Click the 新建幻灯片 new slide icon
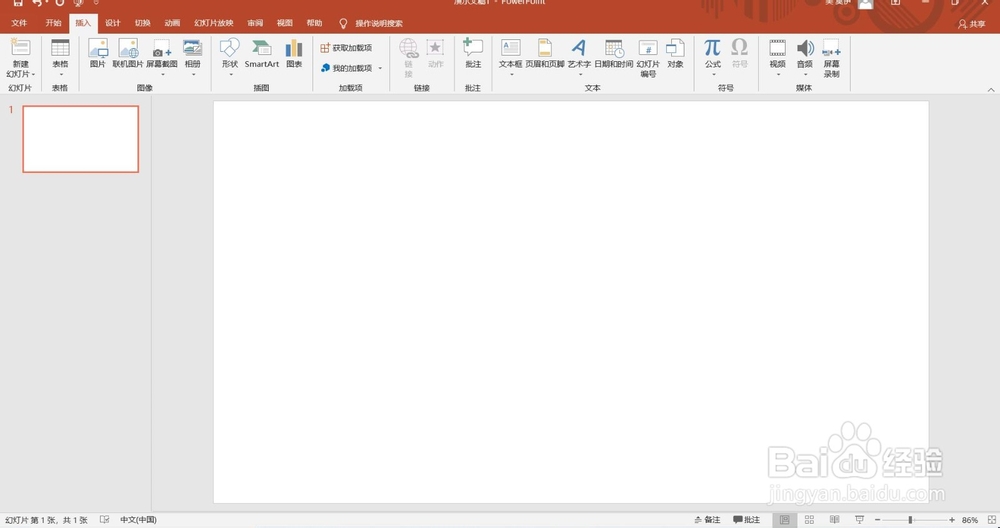 20,48
